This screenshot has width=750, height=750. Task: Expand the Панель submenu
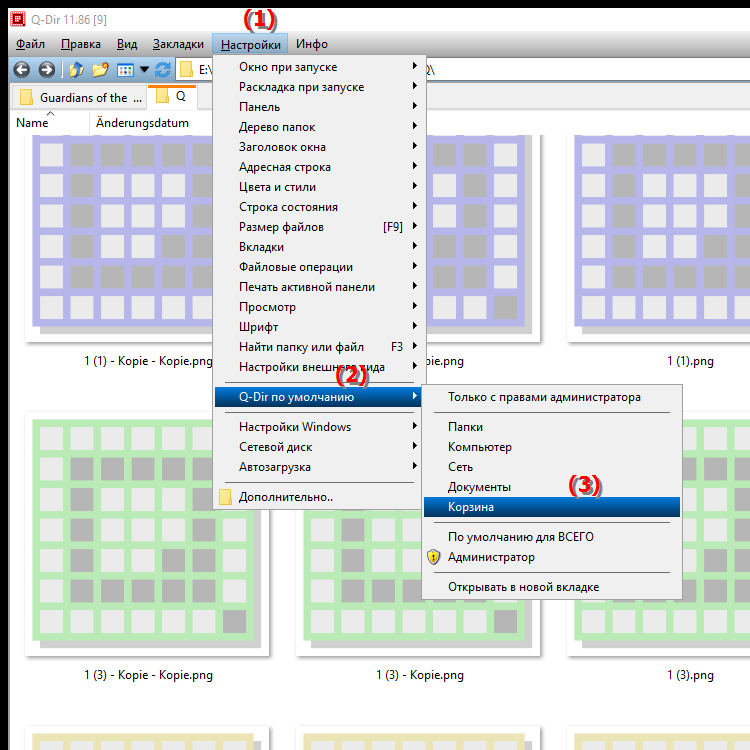(318, 107)
